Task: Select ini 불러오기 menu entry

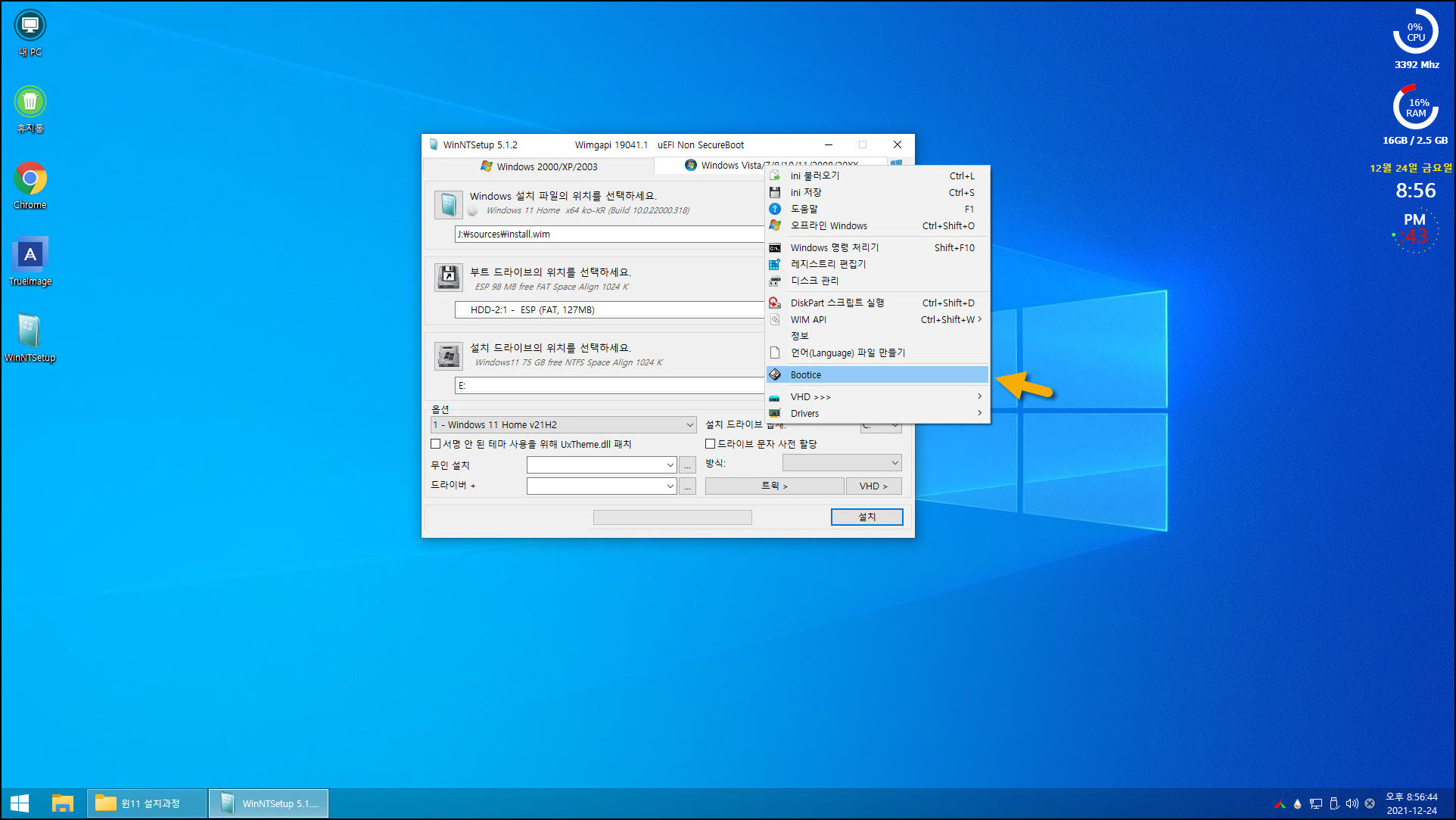Action: [x=878, y=175]
